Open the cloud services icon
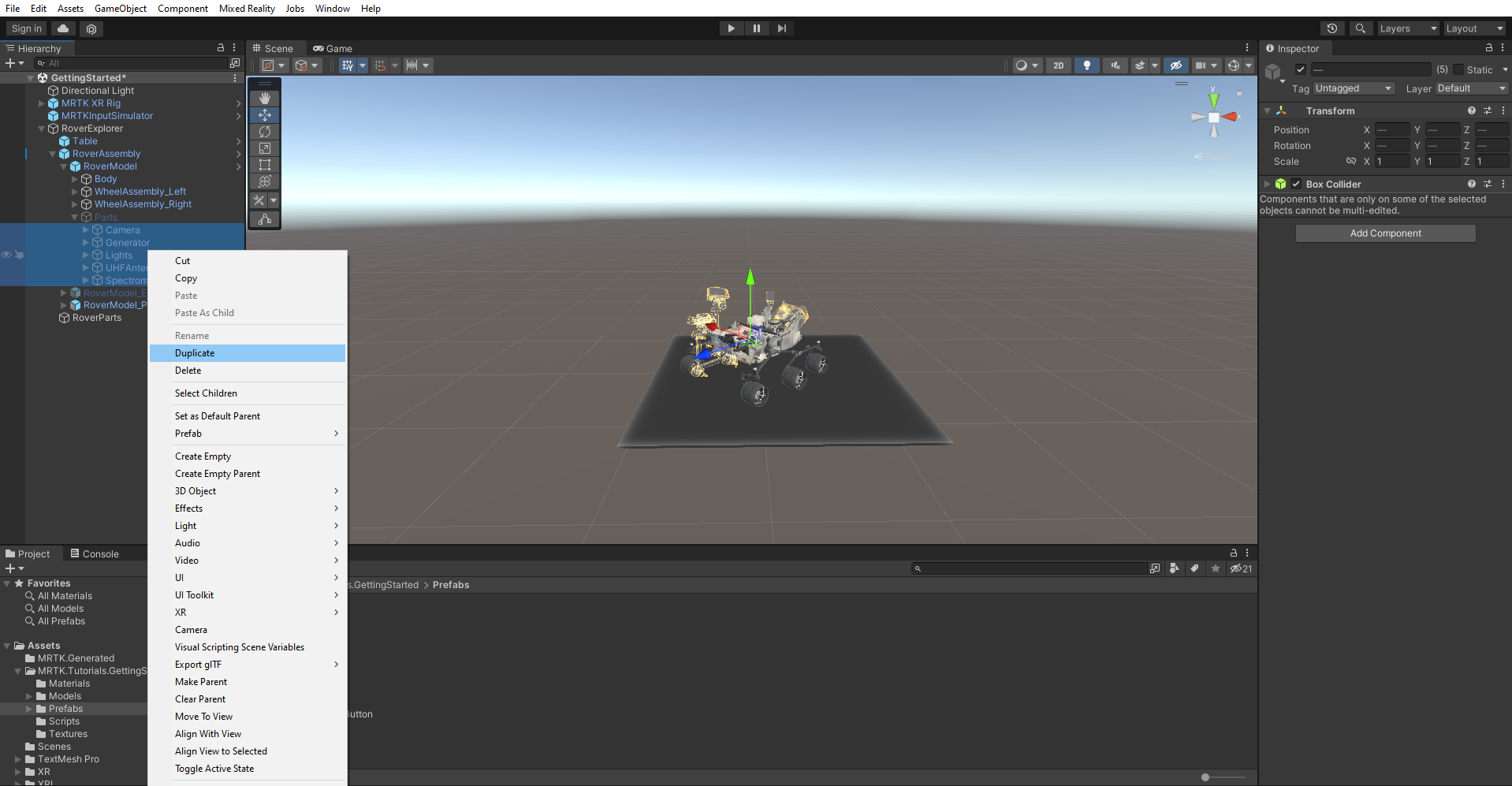The width and height of the screenshot is (1512, 786). point(63,28)
